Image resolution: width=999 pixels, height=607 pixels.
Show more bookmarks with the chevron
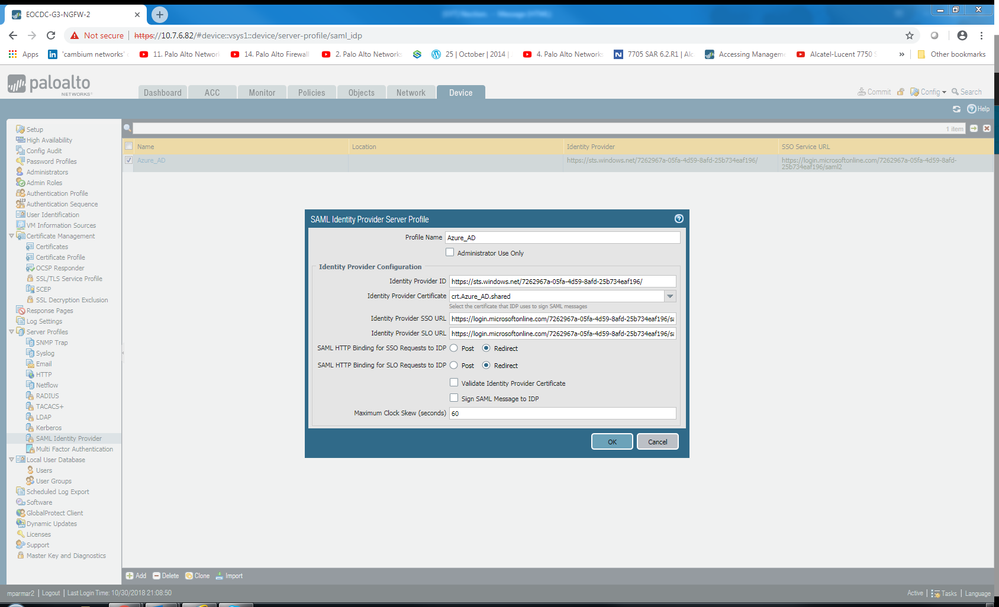[902, 54]
